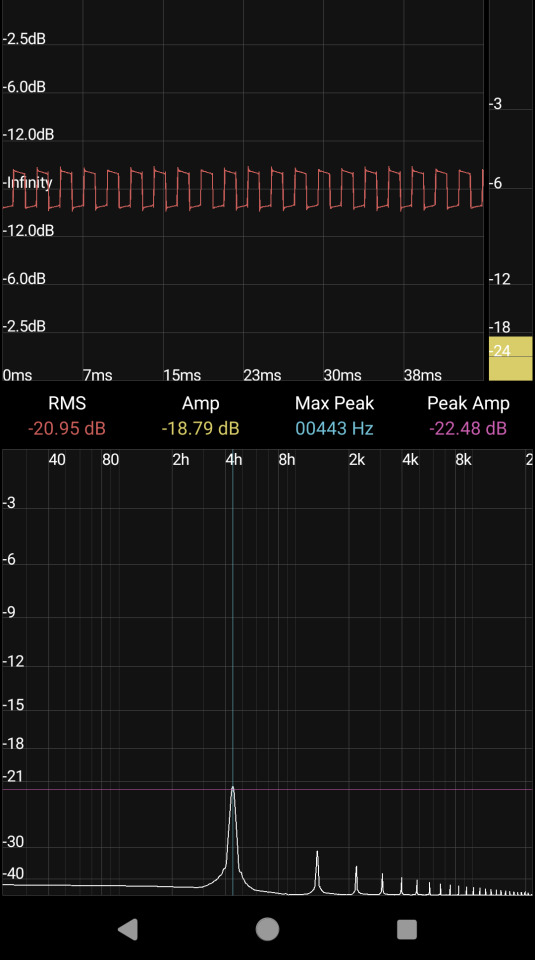
Task: Tap the Android home circle button
Action: click(268, 929)
